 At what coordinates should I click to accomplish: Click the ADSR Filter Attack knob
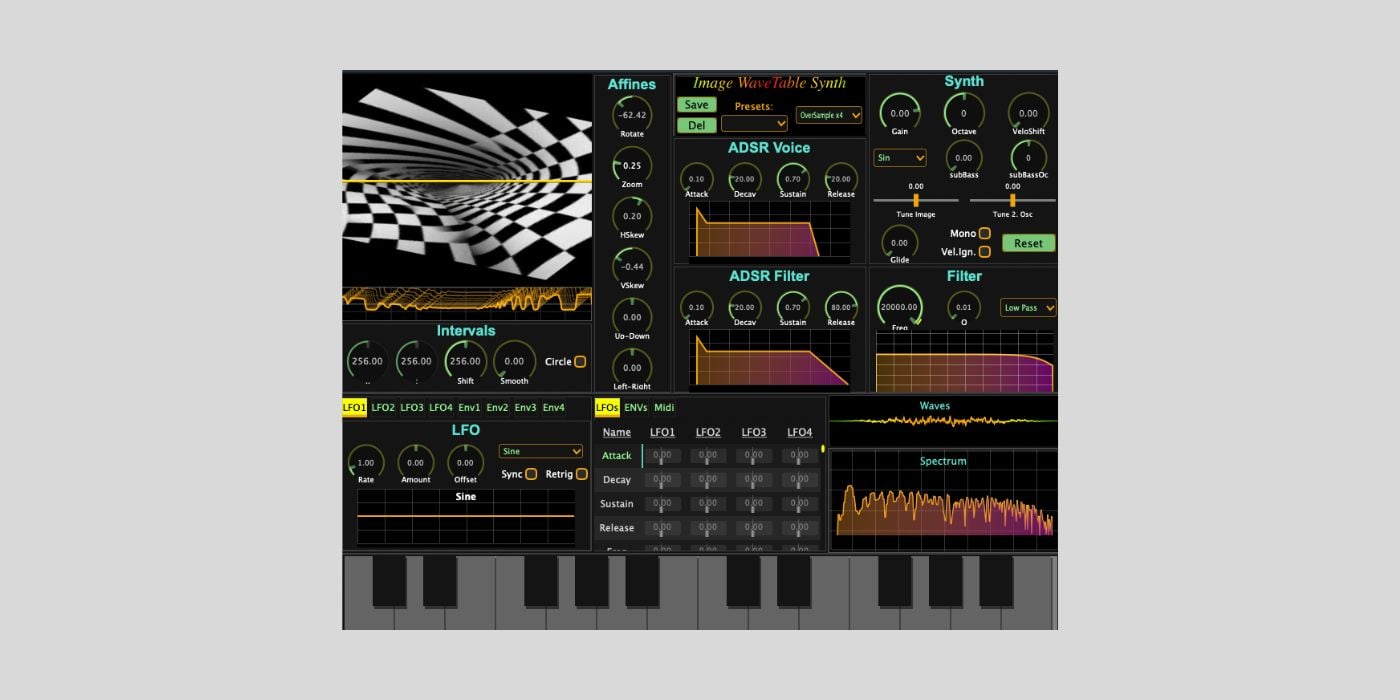pos(696,307)
